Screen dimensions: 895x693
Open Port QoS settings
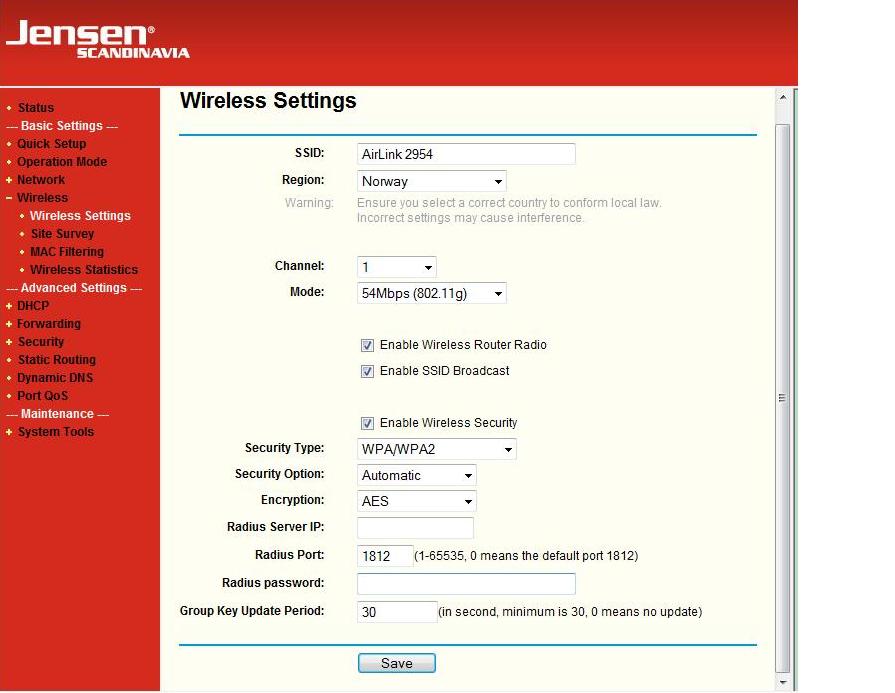pos(42,396)
